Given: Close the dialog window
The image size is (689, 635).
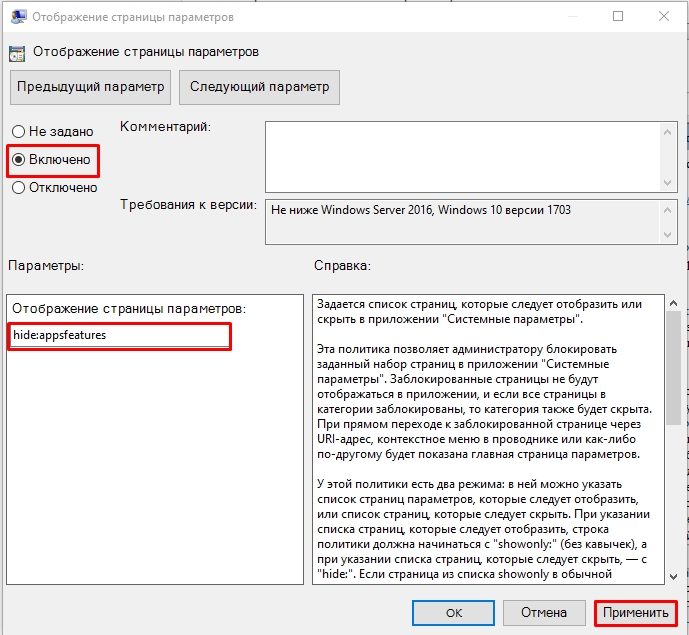Looking at the screenshot, I should coord(664,16).
